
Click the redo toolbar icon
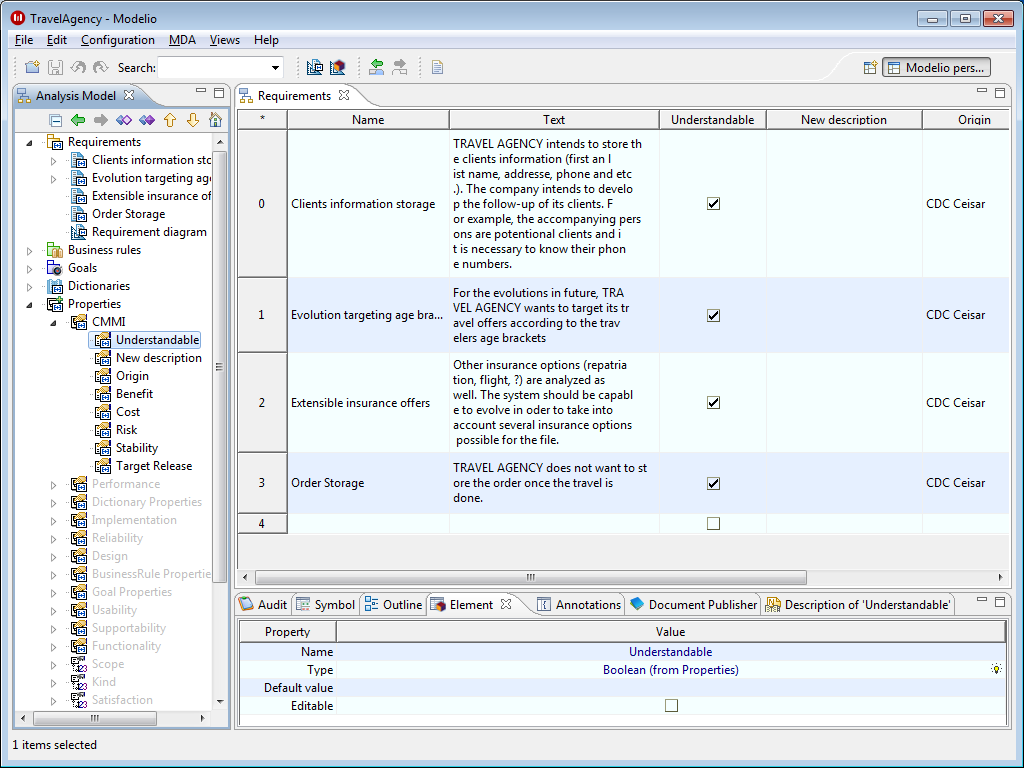tap(100, 67)
